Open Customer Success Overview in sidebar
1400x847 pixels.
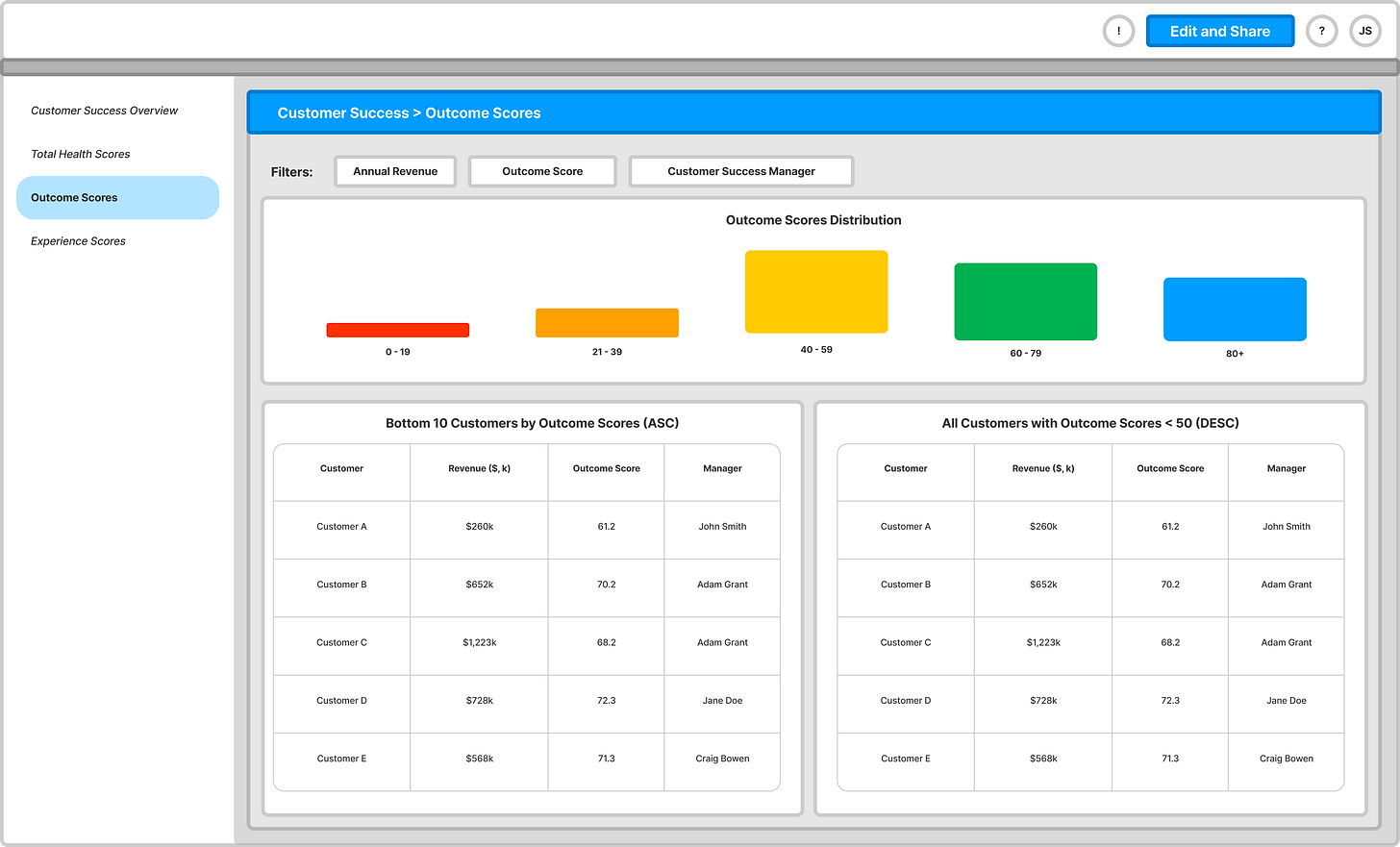104,111
